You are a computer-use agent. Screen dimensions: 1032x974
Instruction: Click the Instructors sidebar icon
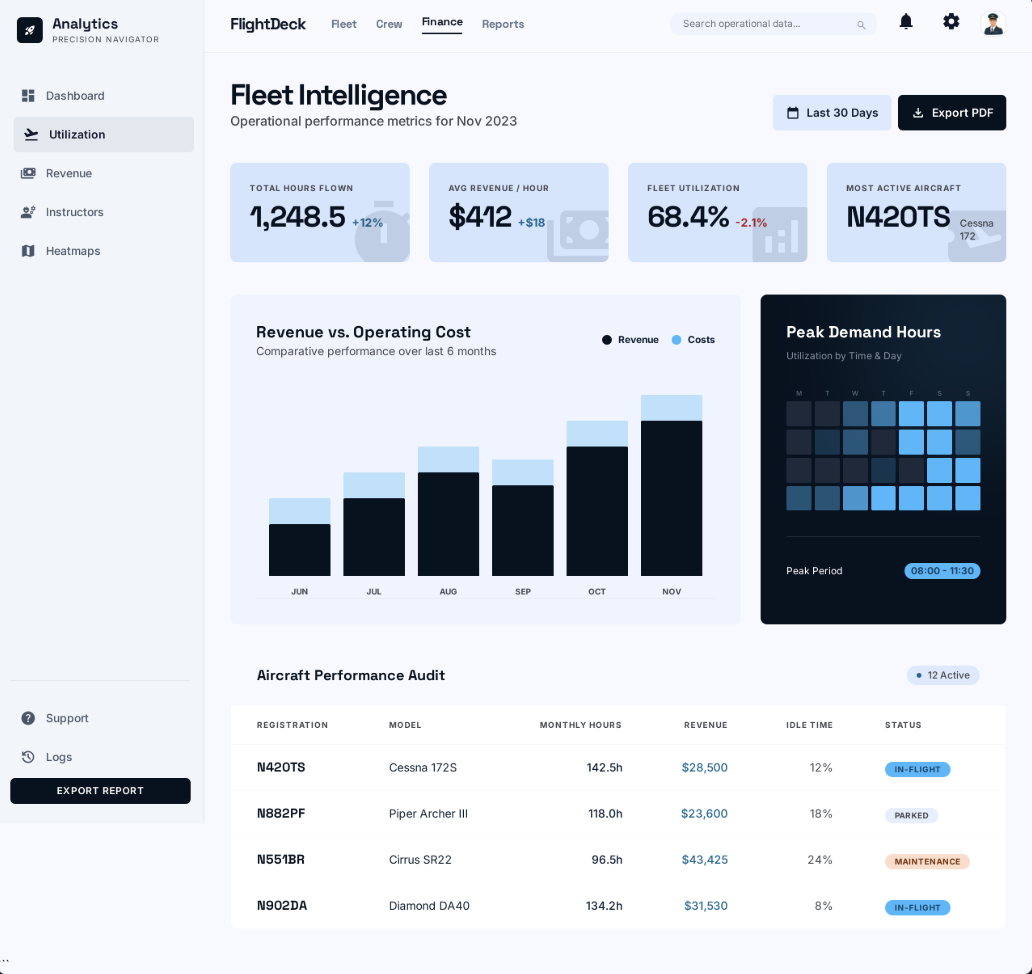[27, 212]
